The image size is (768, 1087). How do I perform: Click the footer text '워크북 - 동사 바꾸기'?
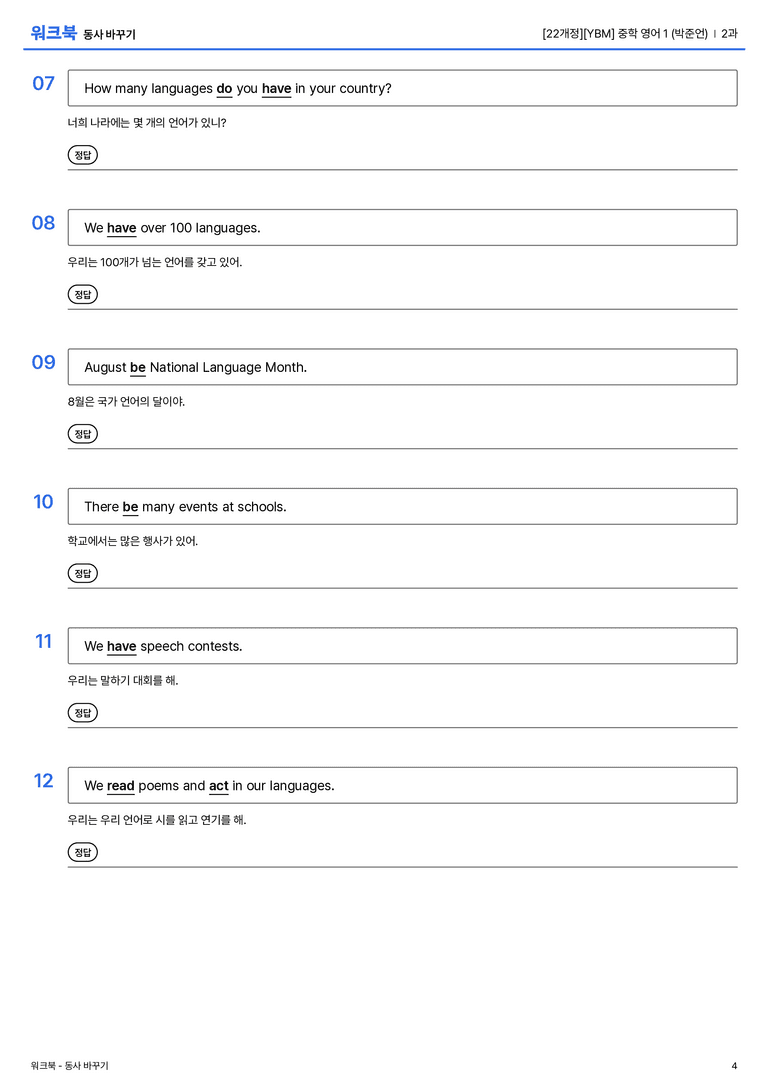tap(69, 1066)
